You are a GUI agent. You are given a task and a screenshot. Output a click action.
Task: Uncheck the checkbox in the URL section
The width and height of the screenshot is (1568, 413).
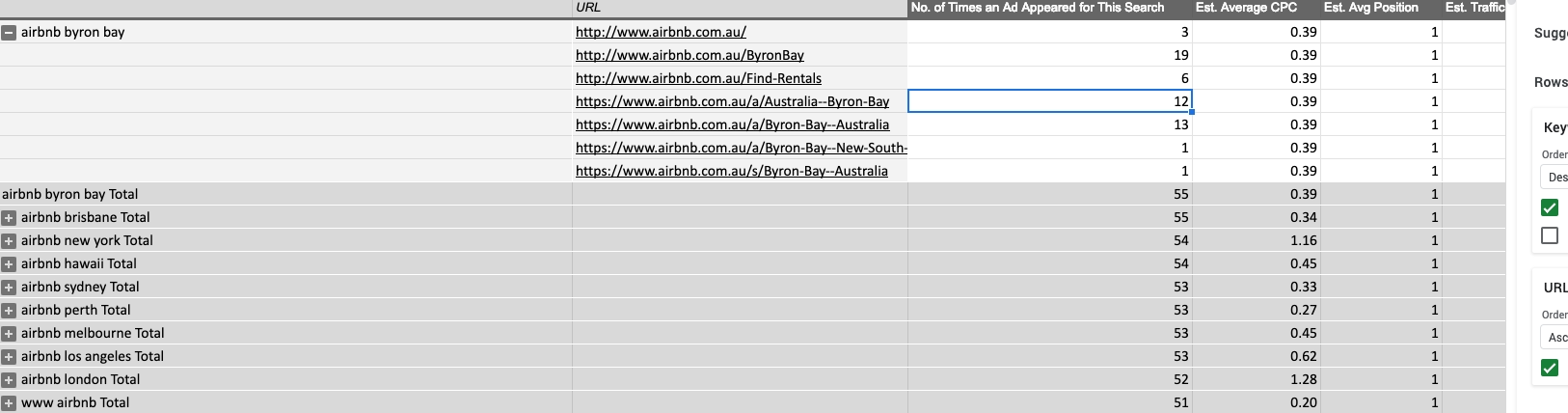[x=1550, y=368]
